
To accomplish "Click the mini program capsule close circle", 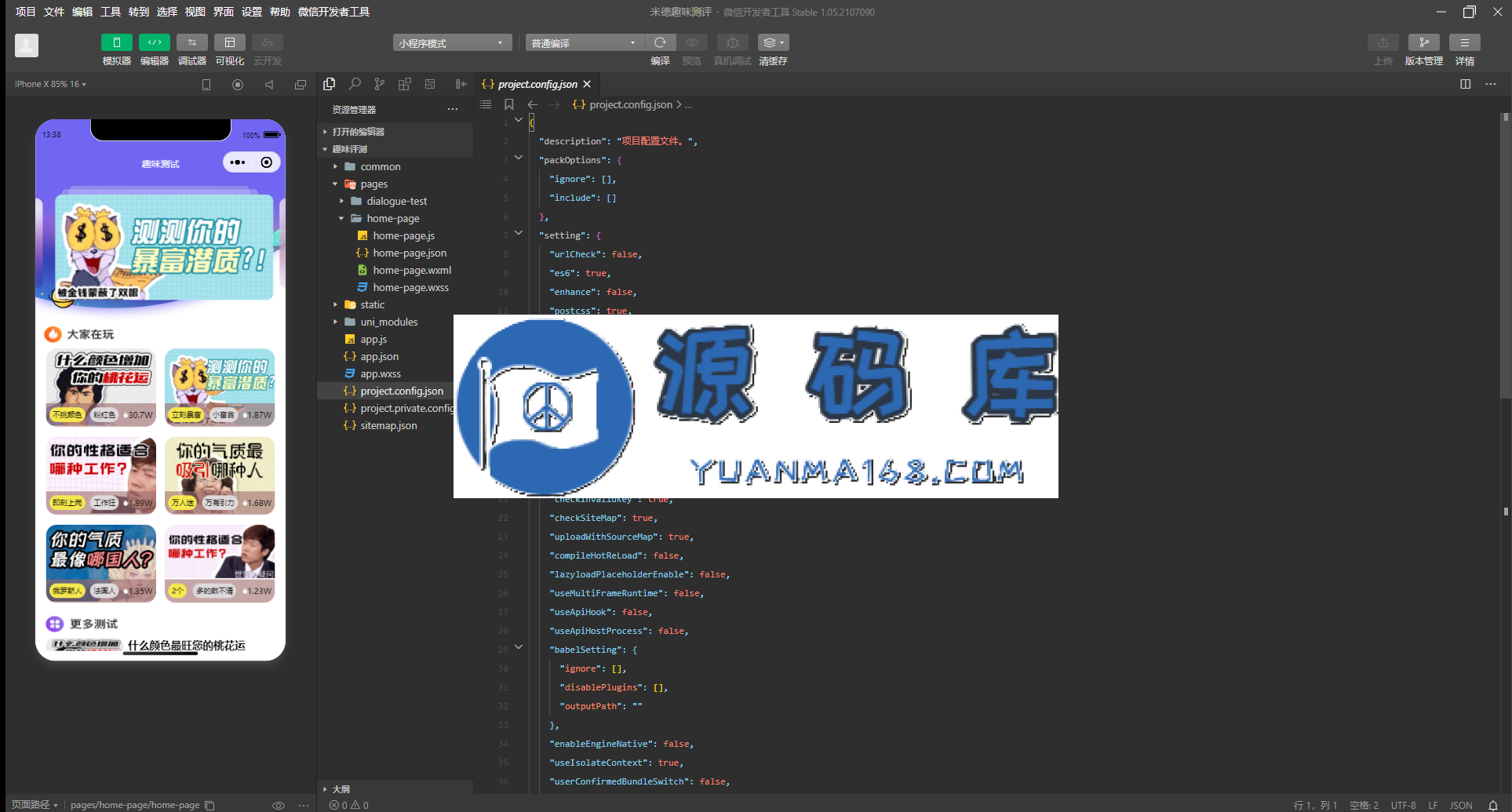I will click(267, 162).
